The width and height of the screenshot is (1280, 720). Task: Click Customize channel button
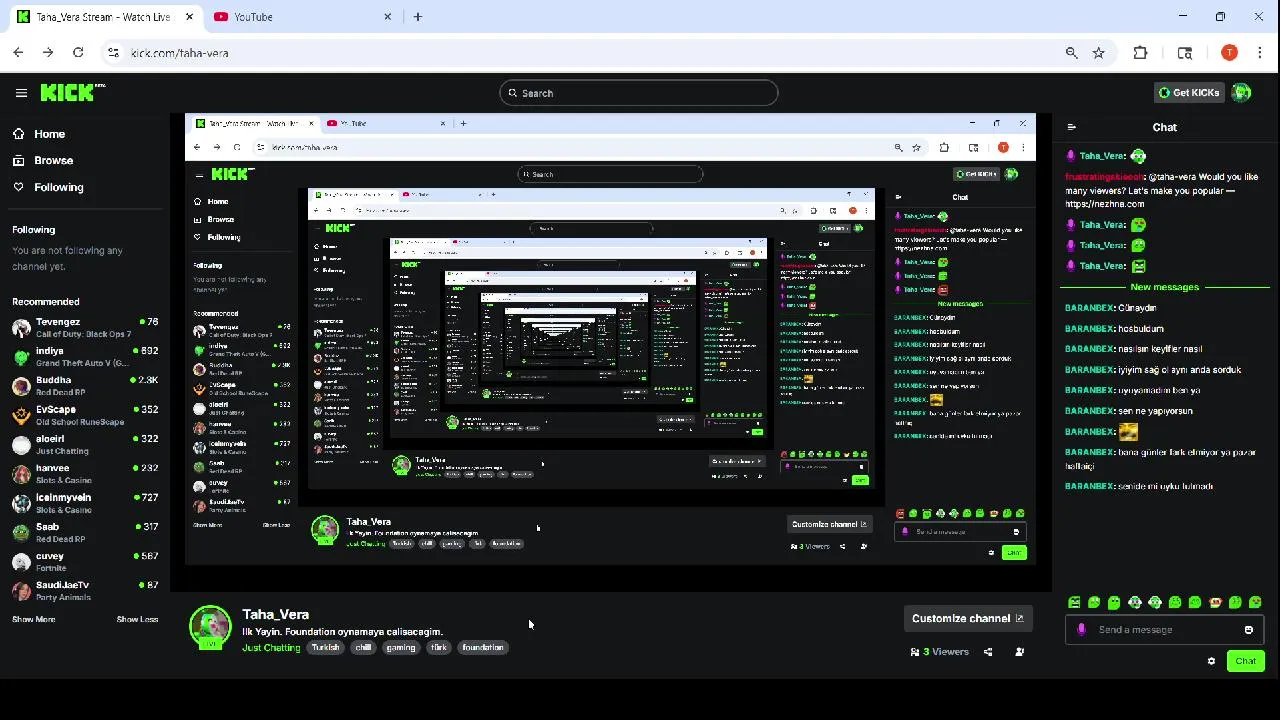pyautogui.click(x=967, y=618)
